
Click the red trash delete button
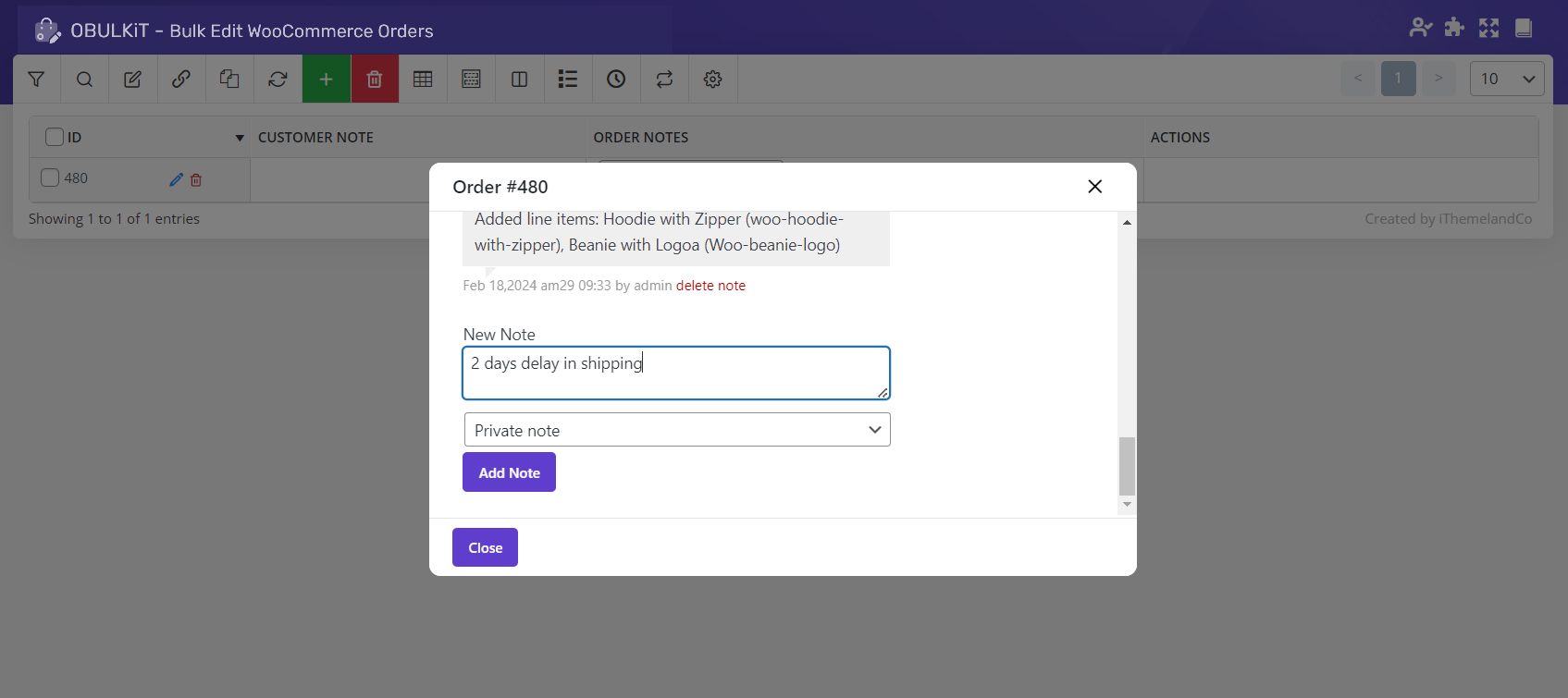click(375, 80)
